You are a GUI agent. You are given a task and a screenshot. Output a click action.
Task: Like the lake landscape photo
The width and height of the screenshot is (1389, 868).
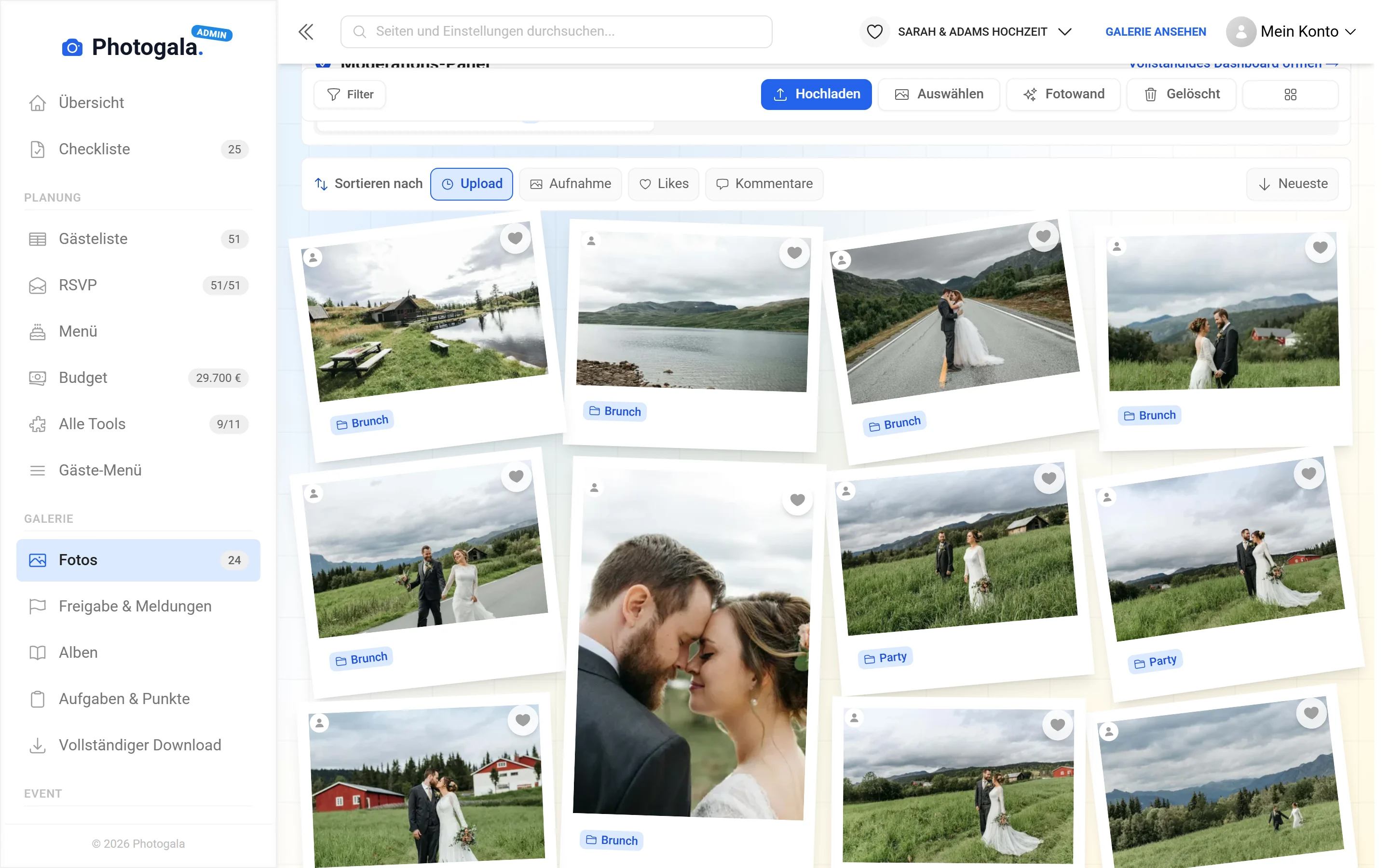tap(794, 253)
